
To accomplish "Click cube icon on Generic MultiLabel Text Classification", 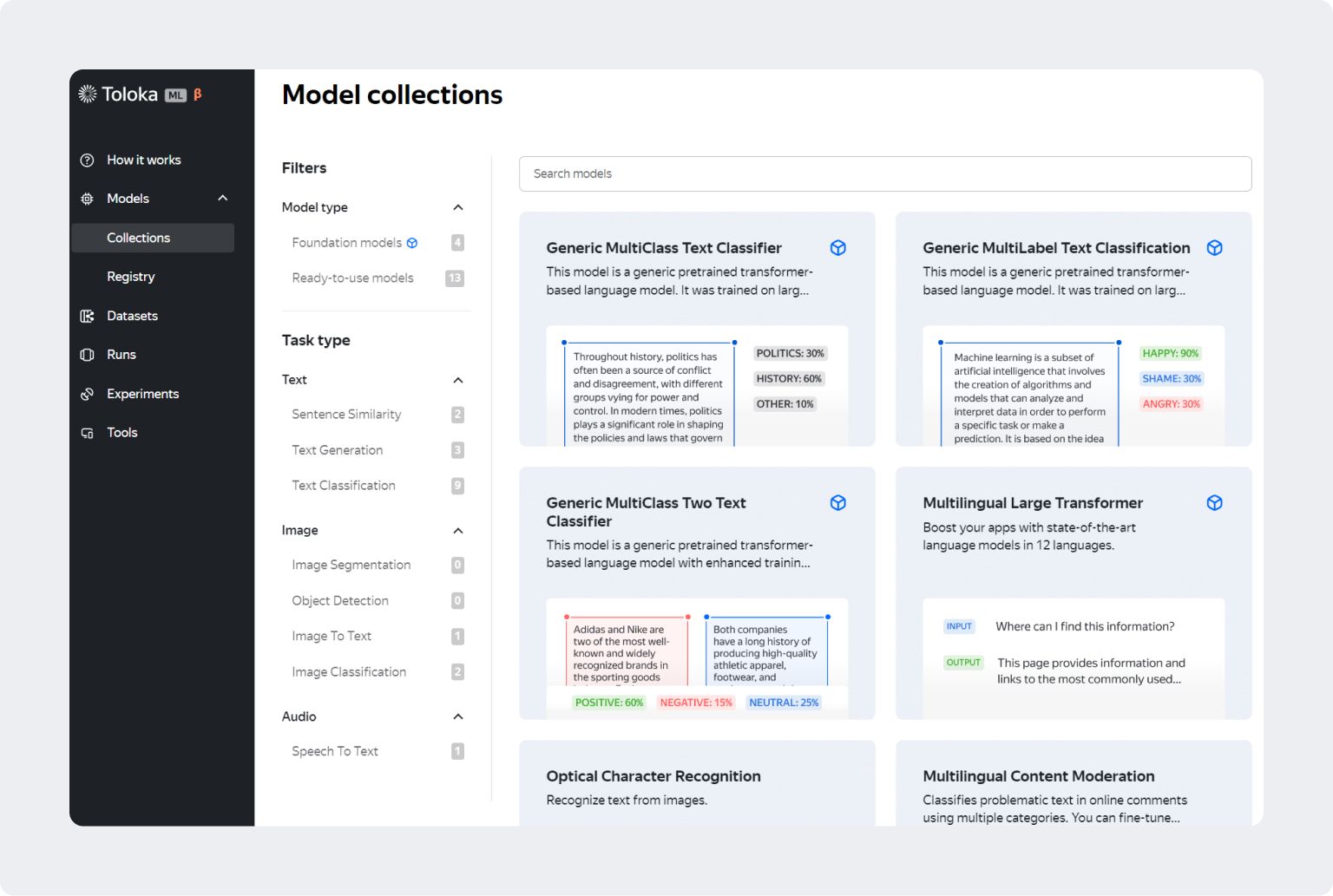I will [x=1215, y=248].
